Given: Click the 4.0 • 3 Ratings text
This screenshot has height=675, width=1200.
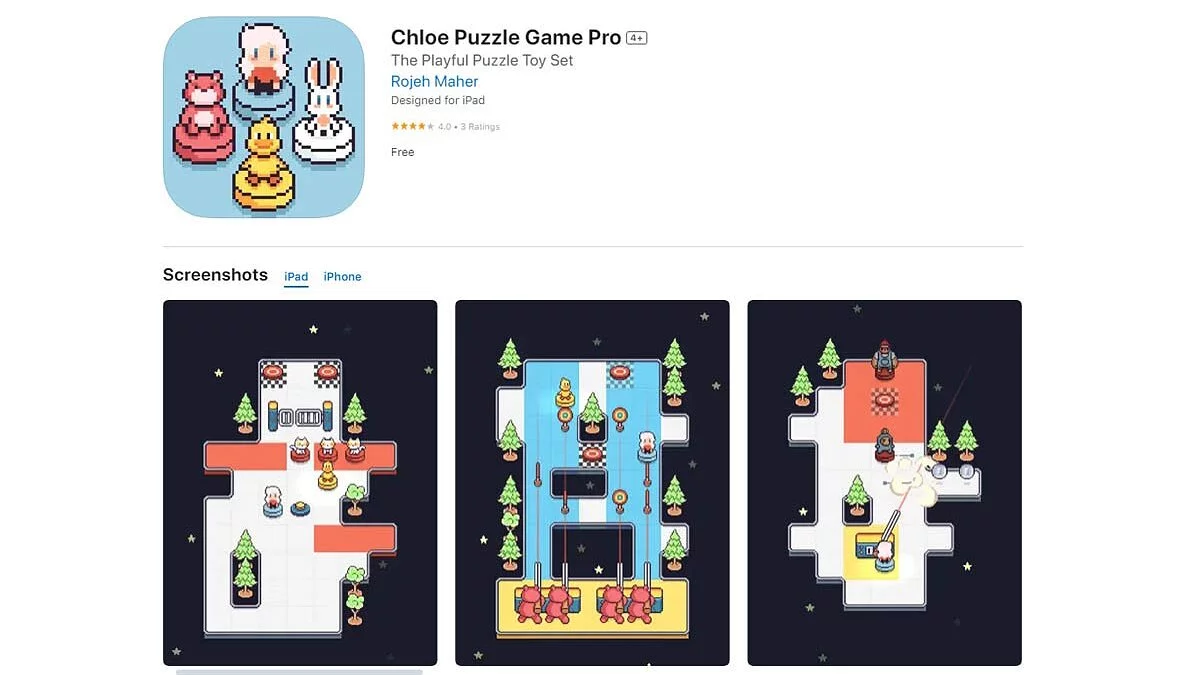Looking at the screenshot, I should (x=469, y=127).
